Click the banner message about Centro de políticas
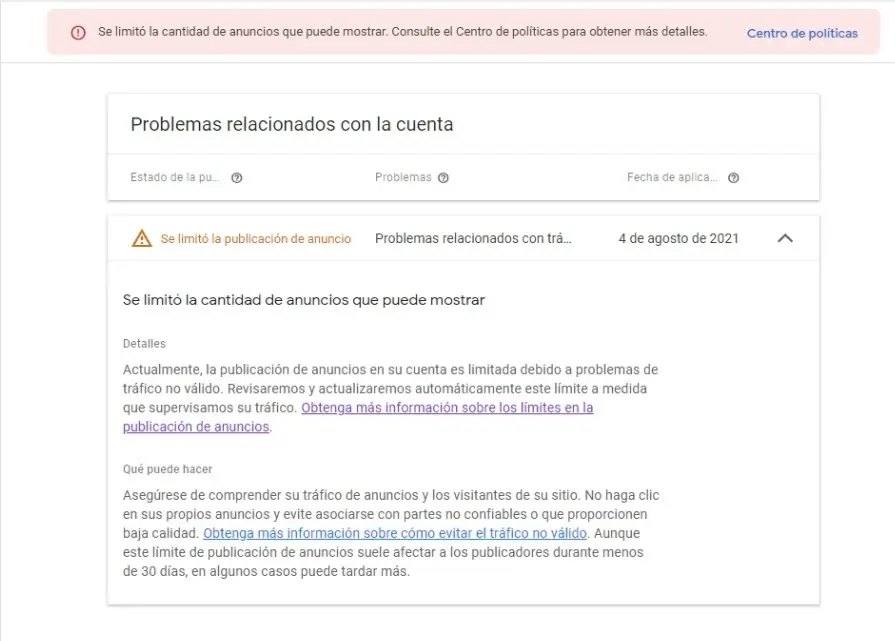The width and height of the screenshot is (895, 641). (x=402, y=32)
